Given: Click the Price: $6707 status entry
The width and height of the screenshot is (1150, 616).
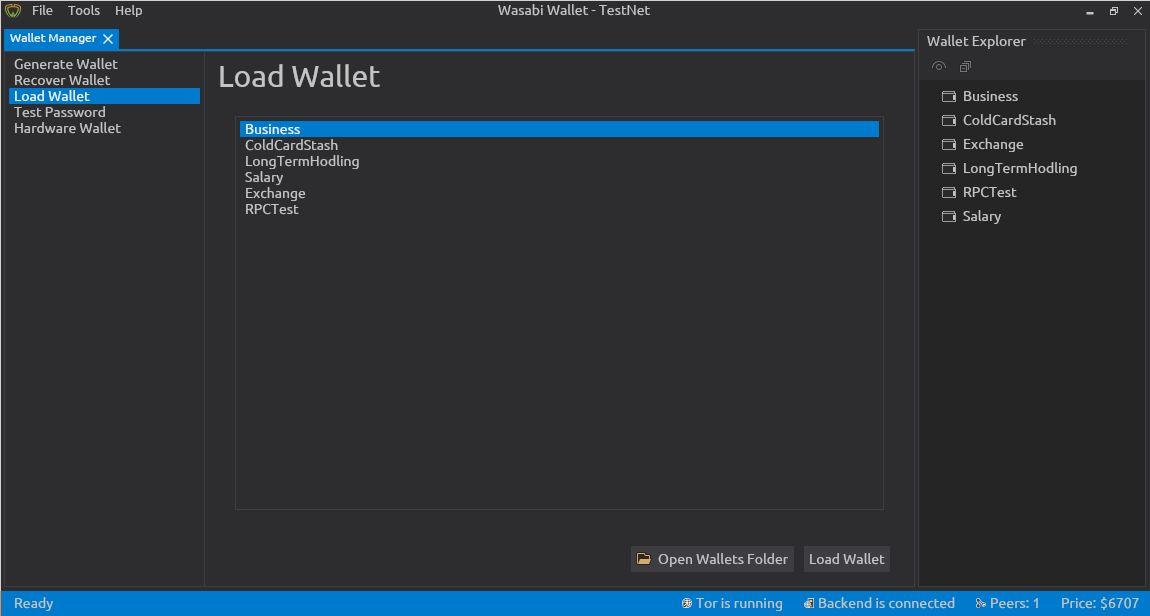Looking at the screenshot, I should [x=1099, y=604].
